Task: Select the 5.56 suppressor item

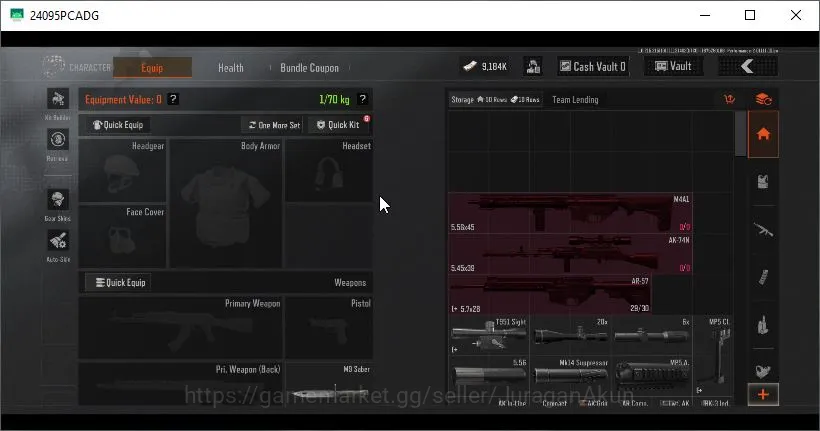Action: [488, 376]
